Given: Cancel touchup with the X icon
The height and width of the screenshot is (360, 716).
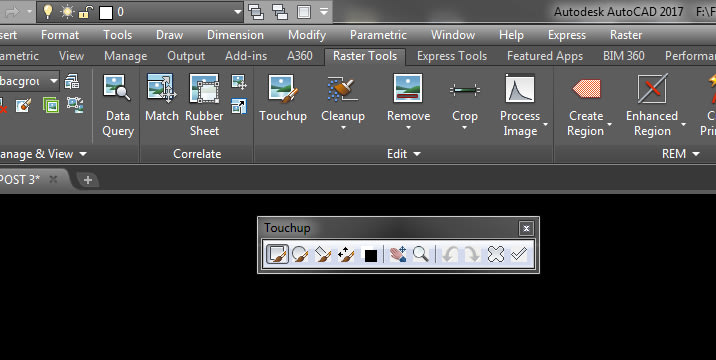Looking at the screenshot, I should coord(495,254).
